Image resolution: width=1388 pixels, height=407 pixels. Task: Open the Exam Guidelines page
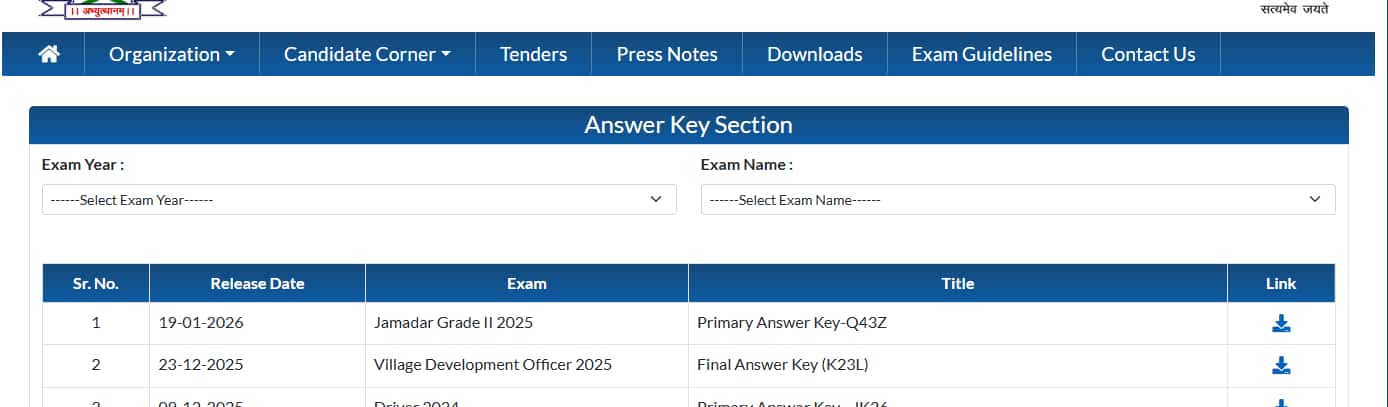pos(981,54)
